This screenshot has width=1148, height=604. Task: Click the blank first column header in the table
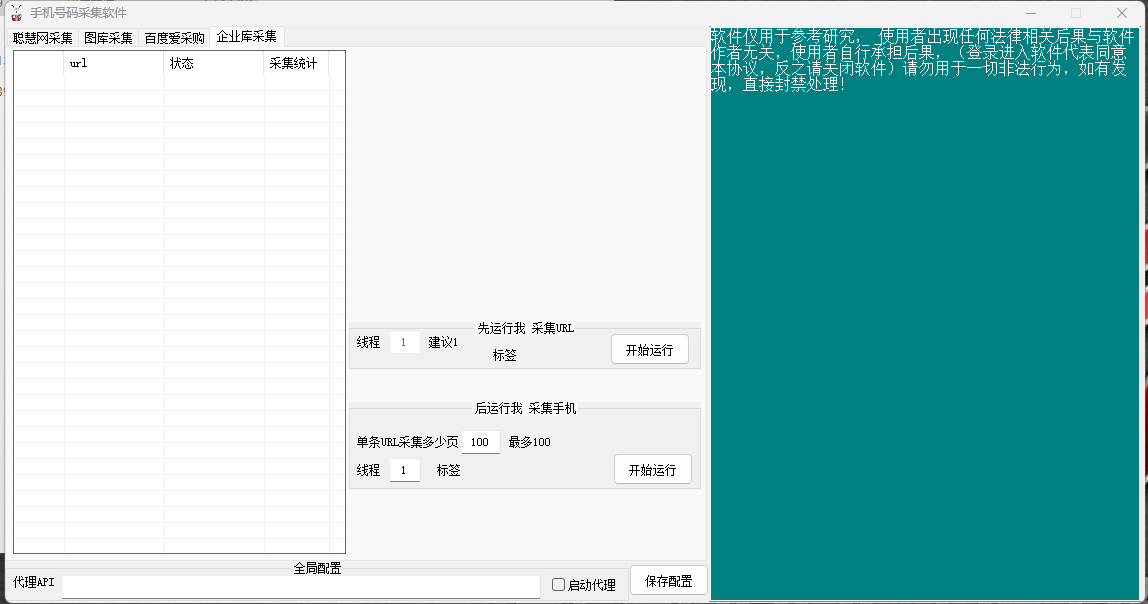click(x=39, y=64)
